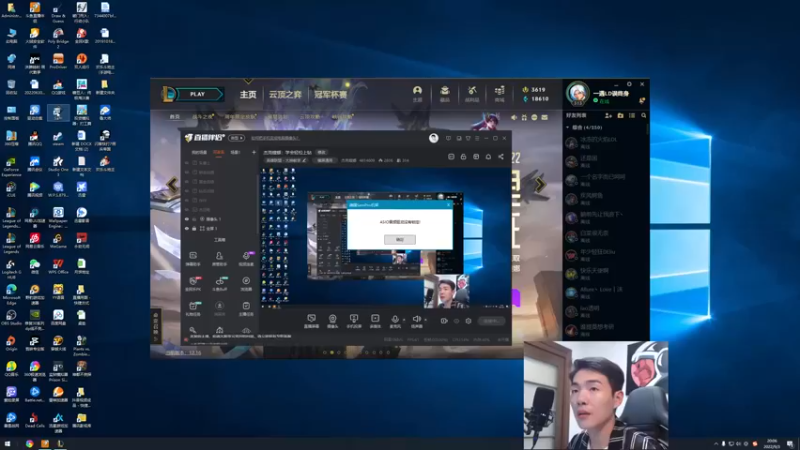800x450 pixels.
Task: Toggle the lock on 全屏 1 source
Action: click(194, 229)
